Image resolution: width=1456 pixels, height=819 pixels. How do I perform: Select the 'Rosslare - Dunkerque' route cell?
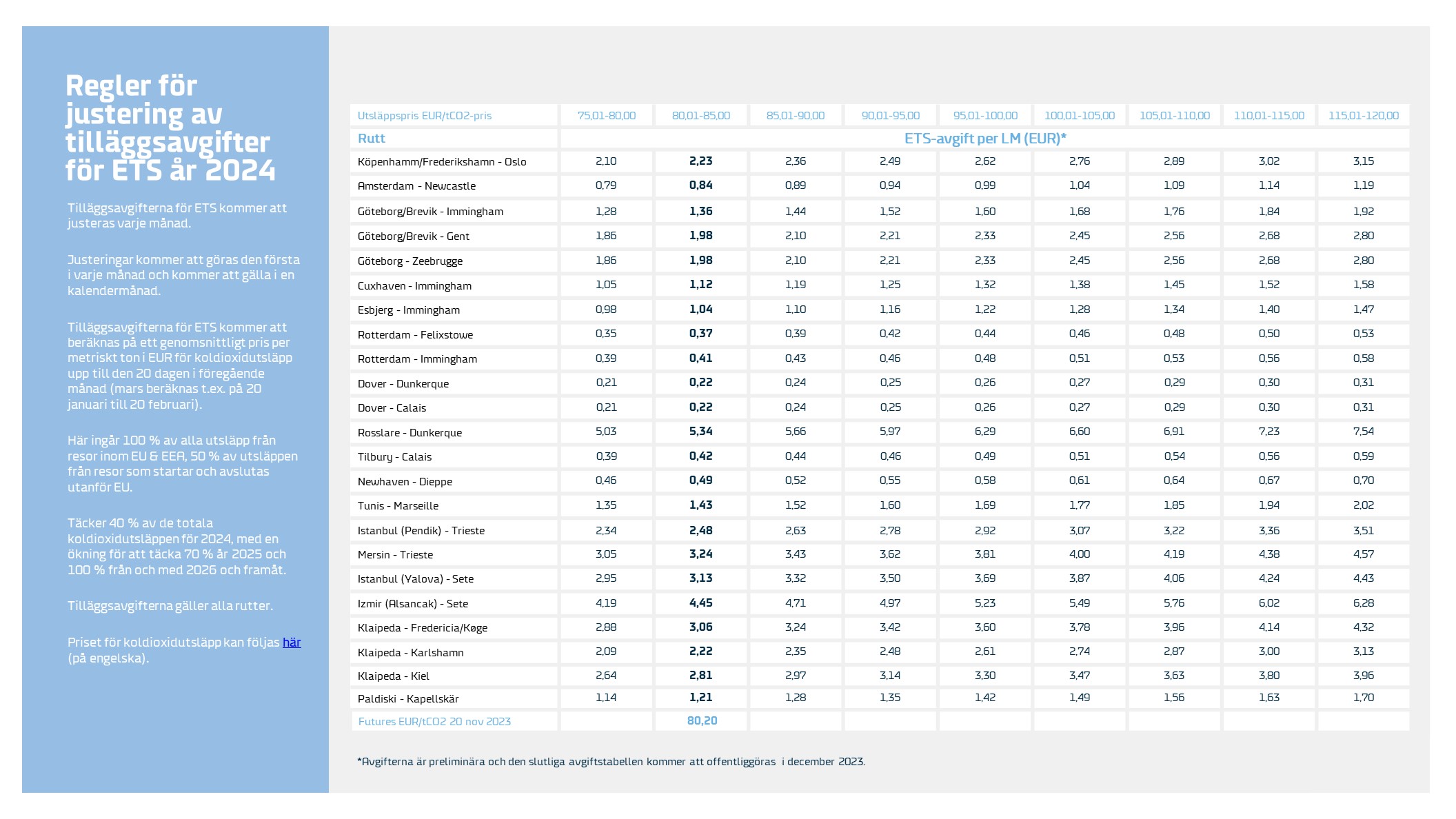point(410,433)
